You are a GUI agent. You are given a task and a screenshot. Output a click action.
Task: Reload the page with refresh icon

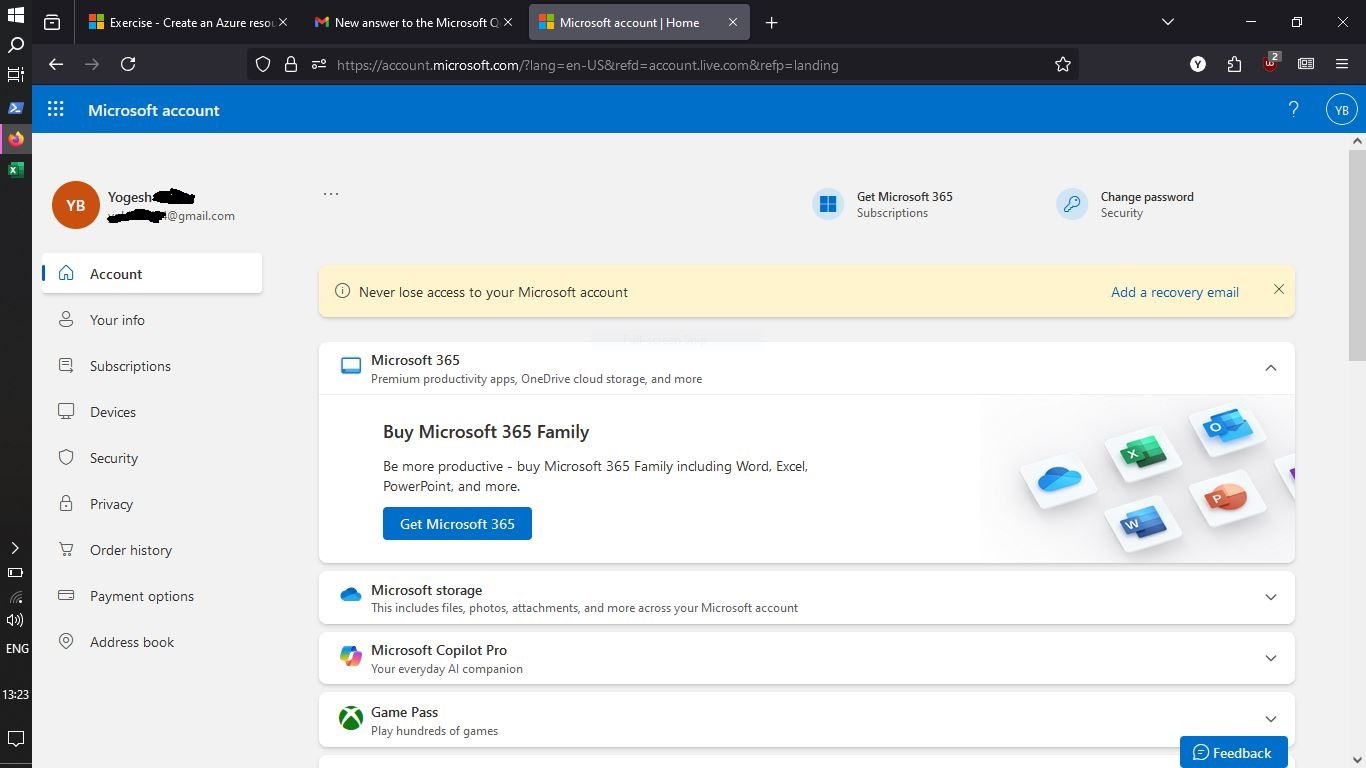(128, 64)
